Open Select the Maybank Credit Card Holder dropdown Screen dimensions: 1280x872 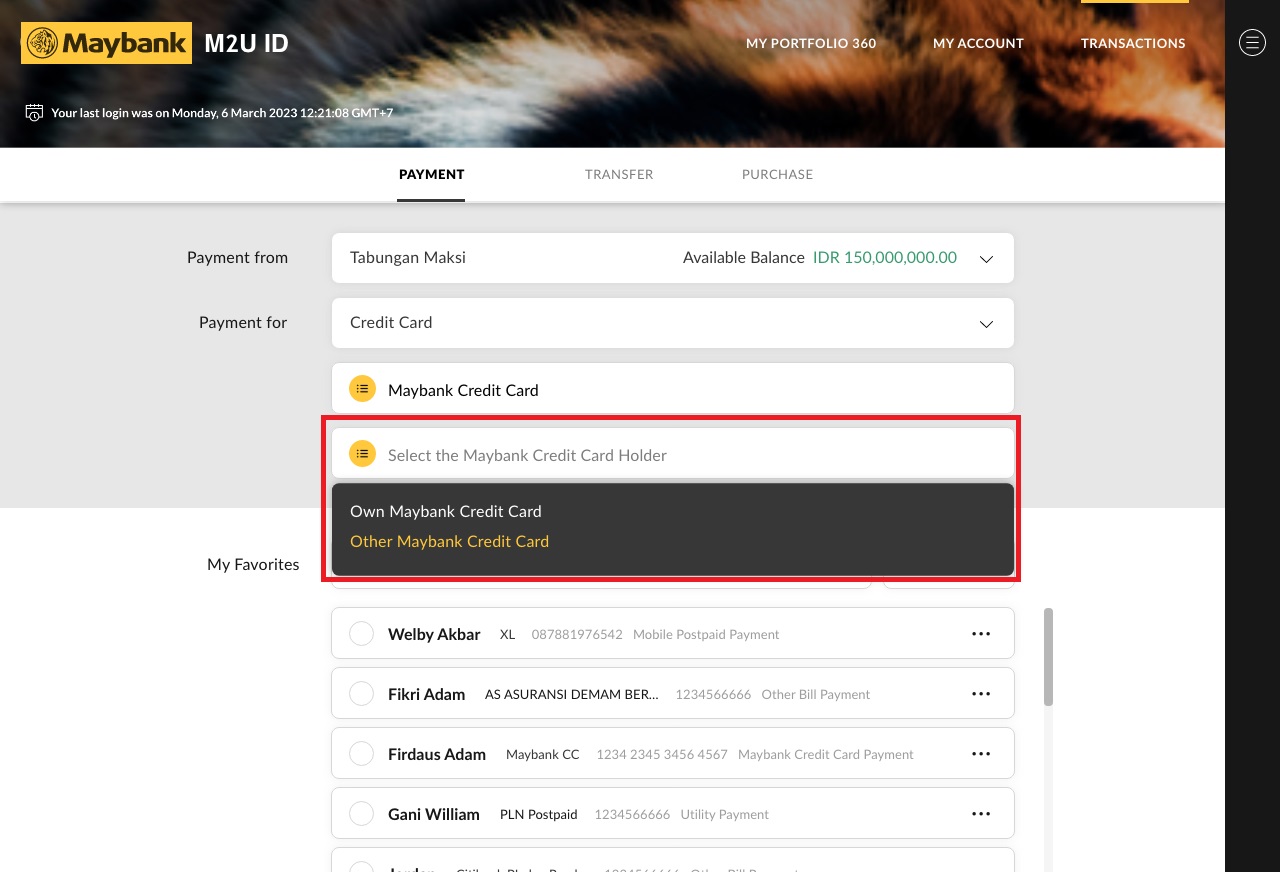[673, 454]
